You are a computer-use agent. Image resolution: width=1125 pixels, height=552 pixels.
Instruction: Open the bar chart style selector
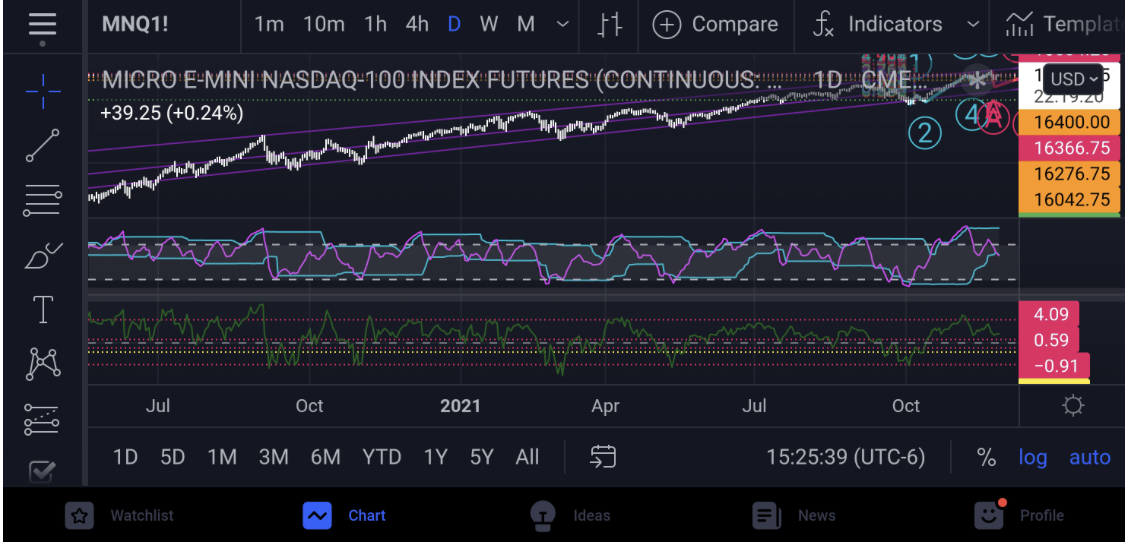tap(610, 25)
